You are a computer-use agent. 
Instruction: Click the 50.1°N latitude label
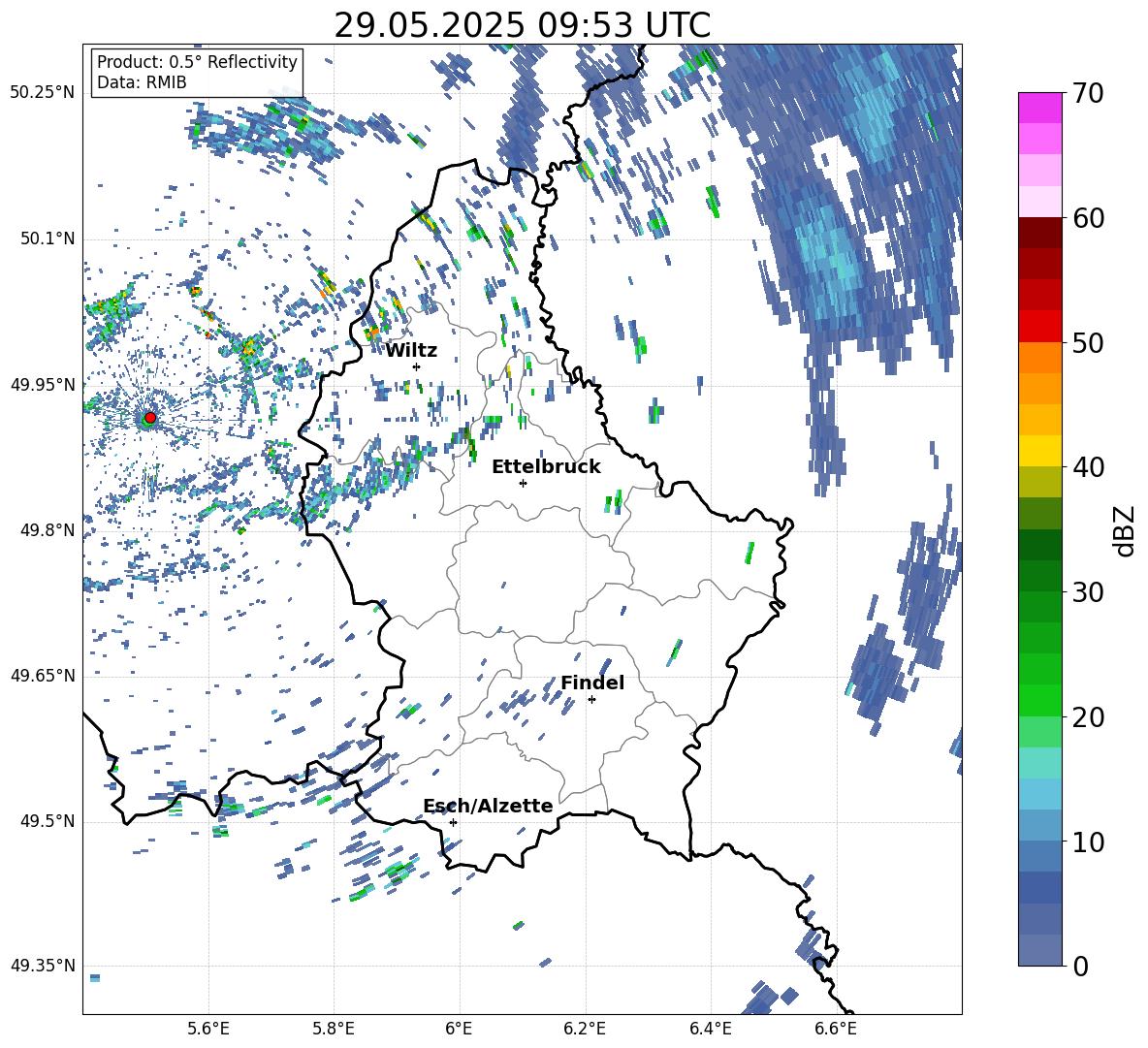(47, 239)
